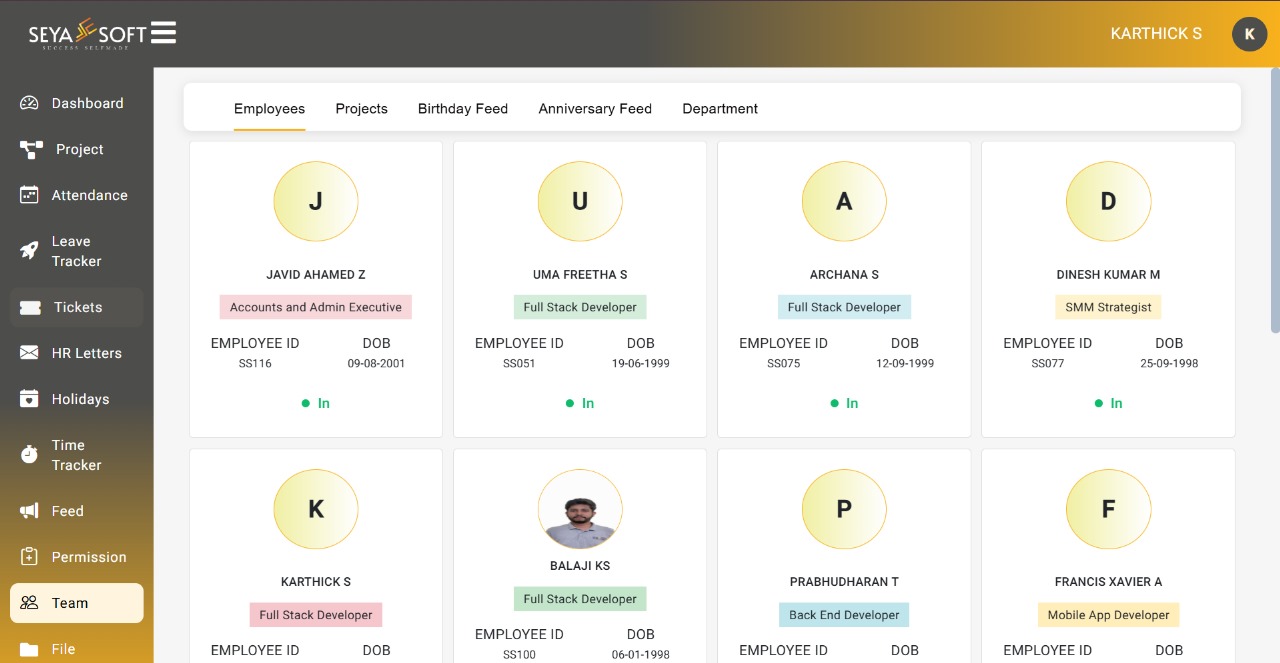Screen dimensions: 1280x663
Task: Open the Tickets section
Action: click(x=76, y=307)
